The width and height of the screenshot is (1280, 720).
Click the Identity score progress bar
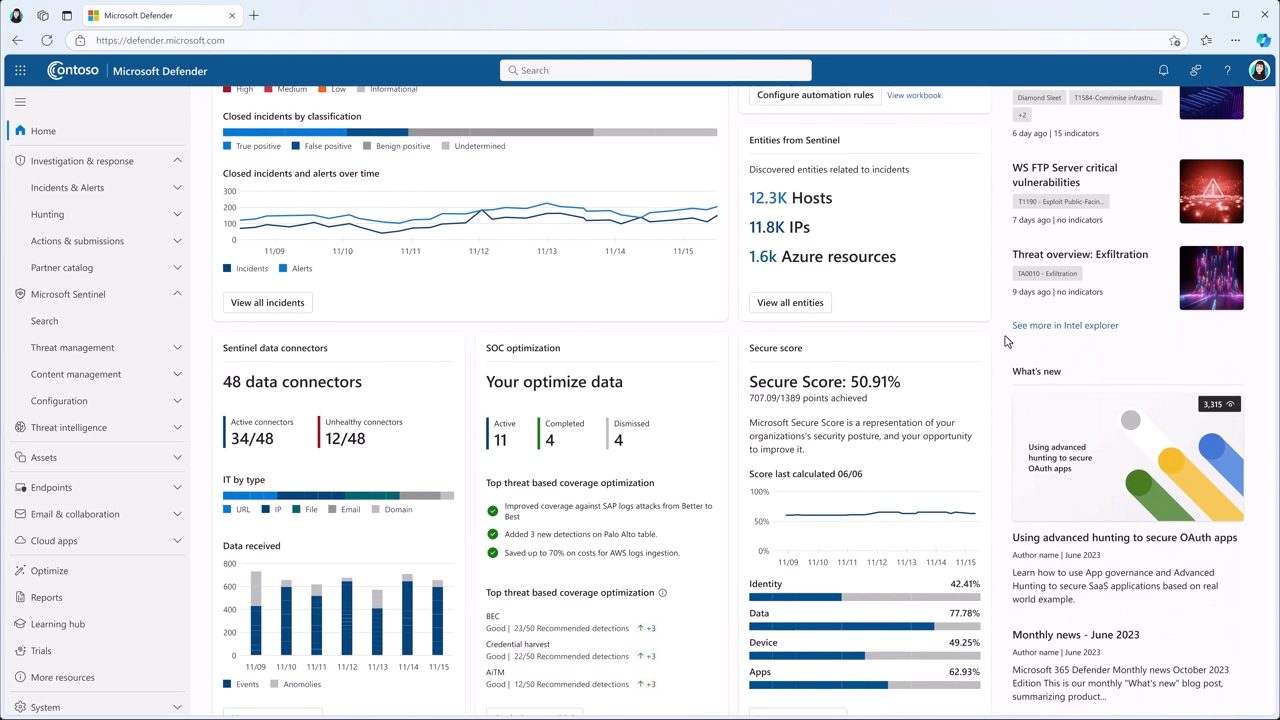click(864, 597)
